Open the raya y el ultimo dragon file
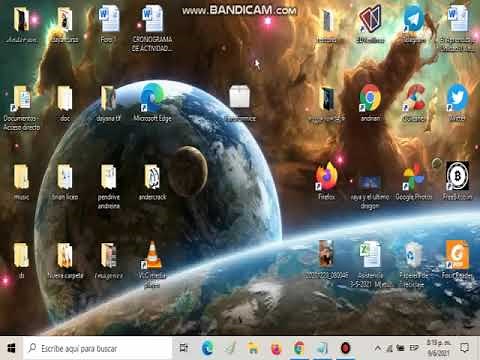The height and width of the screenshot is (360, 480). [370, 183]
